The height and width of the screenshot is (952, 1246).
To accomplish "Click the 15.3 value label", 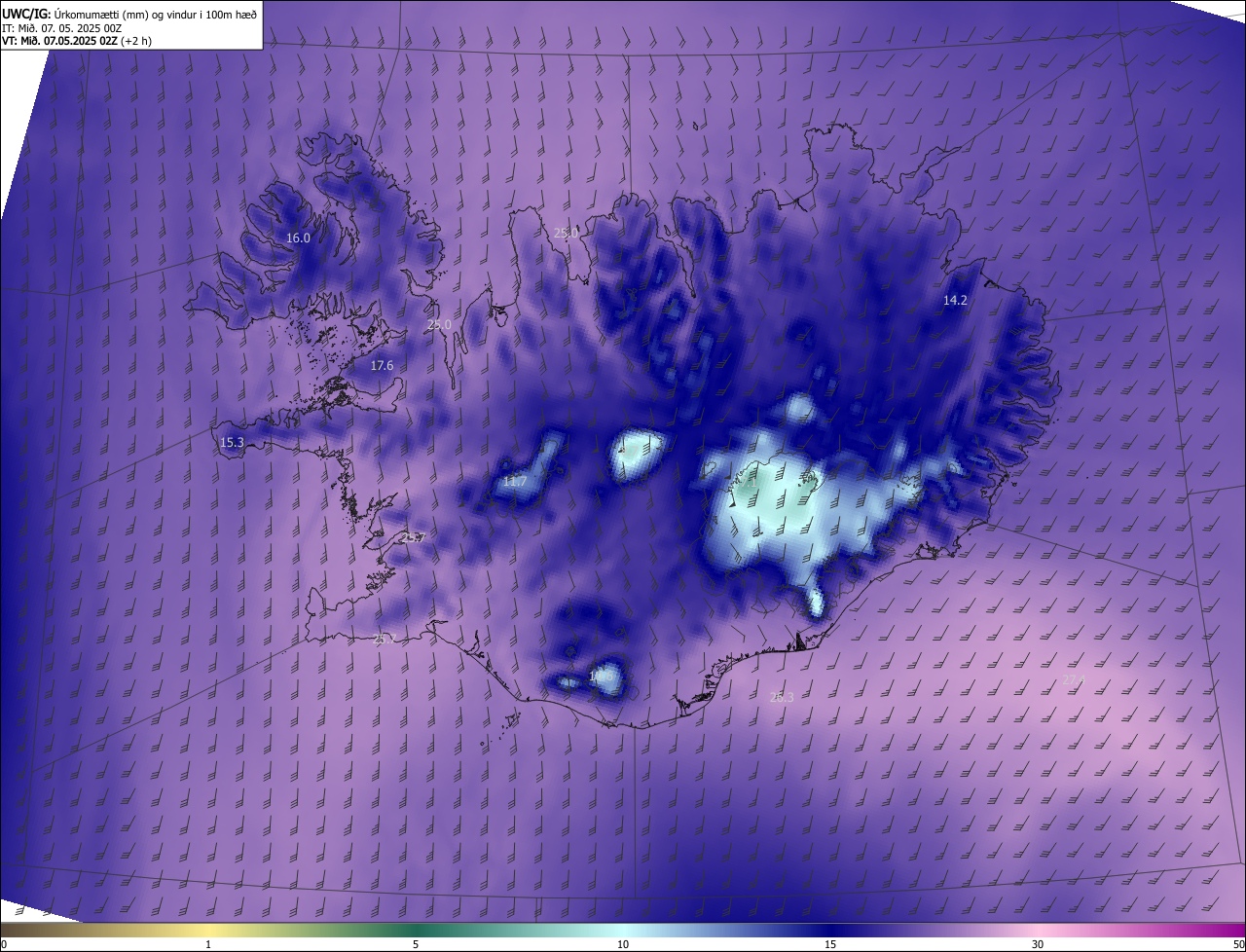I will coord(232,442).
